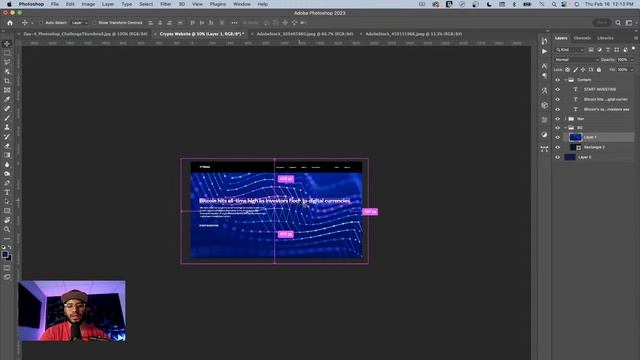Click the background color swatch
This screenshot has width=640, height=360.
[9, 258]
